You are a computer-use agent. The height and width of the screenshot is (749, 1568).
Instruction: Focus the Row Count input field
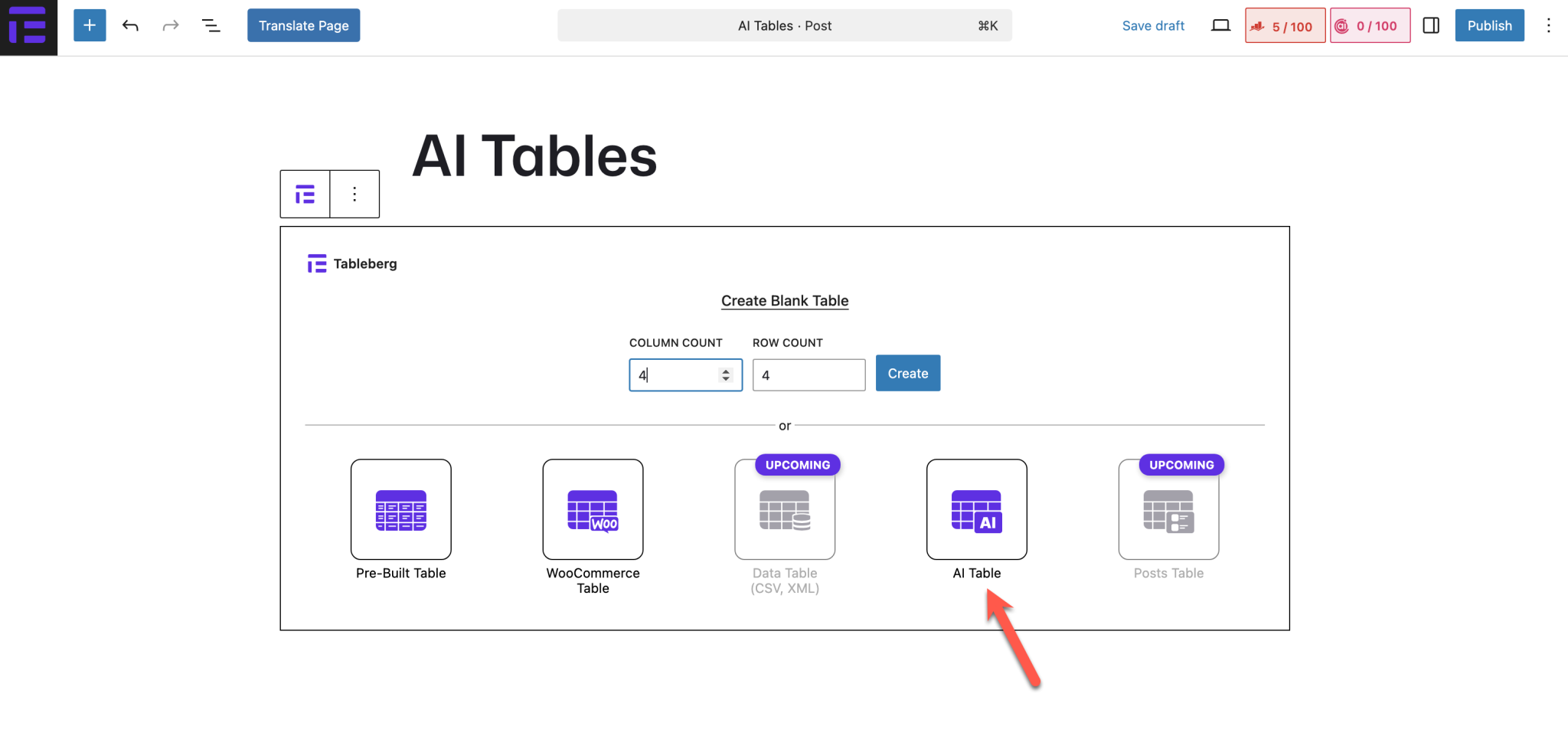pyautogui.click(x=809, y=375)
